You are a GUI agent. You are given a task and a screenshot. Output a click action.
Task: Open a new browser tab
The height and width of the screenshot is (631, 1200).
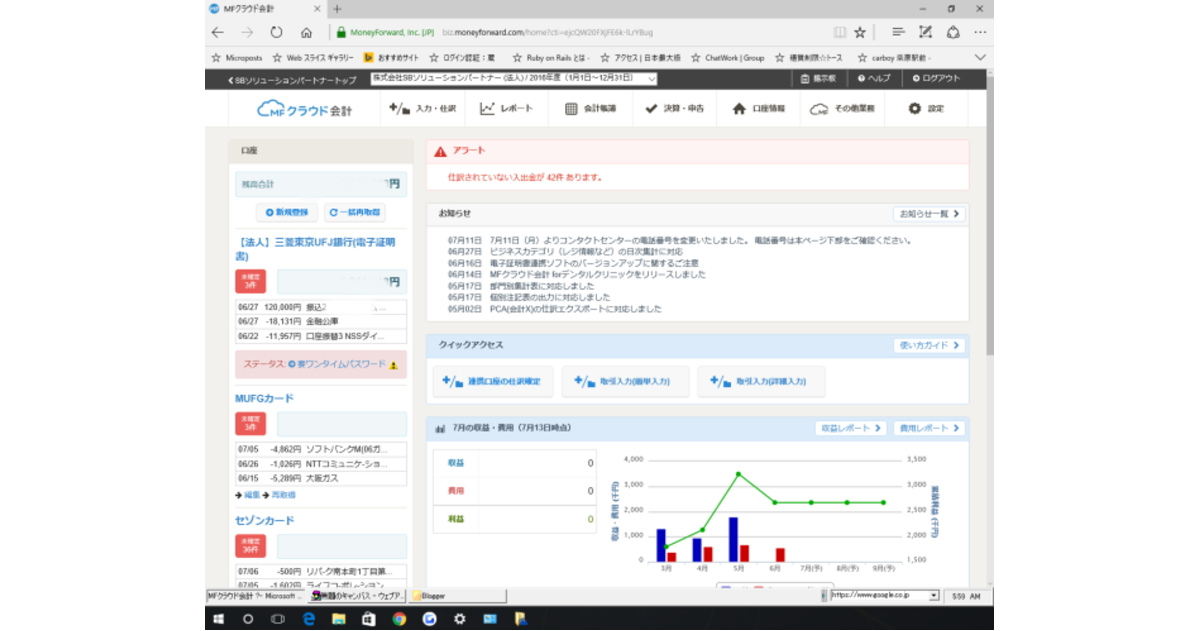coord(337,8)
